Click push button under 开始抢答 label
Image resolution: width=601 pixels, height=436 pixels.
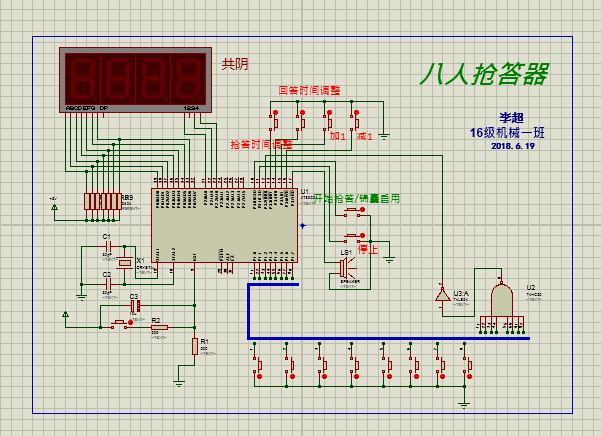(x=355, y=211)
